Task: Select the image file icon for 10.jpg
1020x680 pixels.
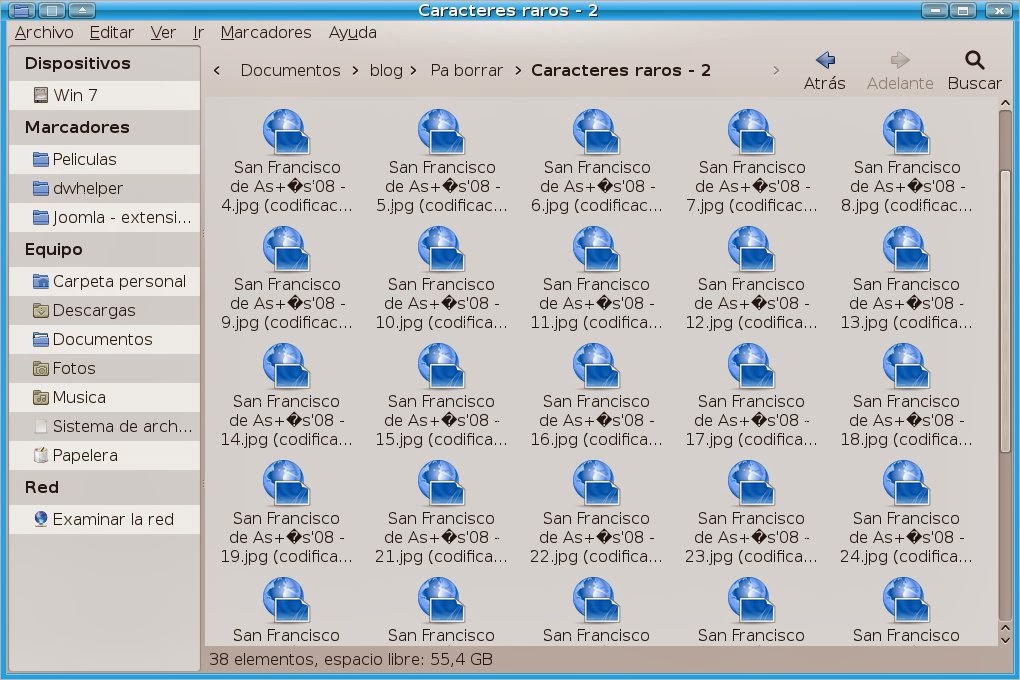Action: [441, 249]
